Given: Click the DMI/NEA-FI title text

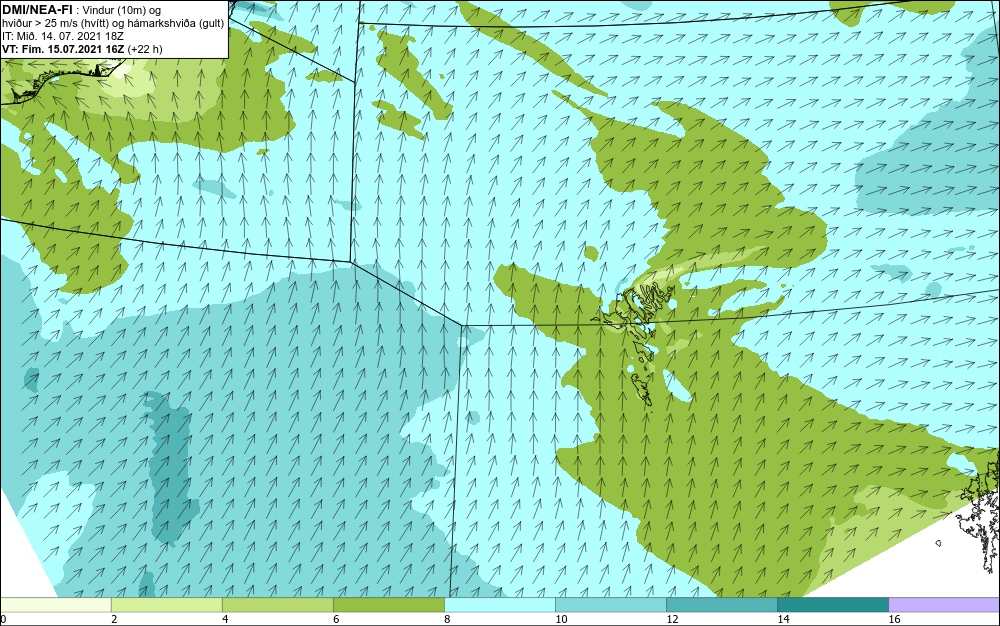Looking at the screenshot, I should pos(38,9).
